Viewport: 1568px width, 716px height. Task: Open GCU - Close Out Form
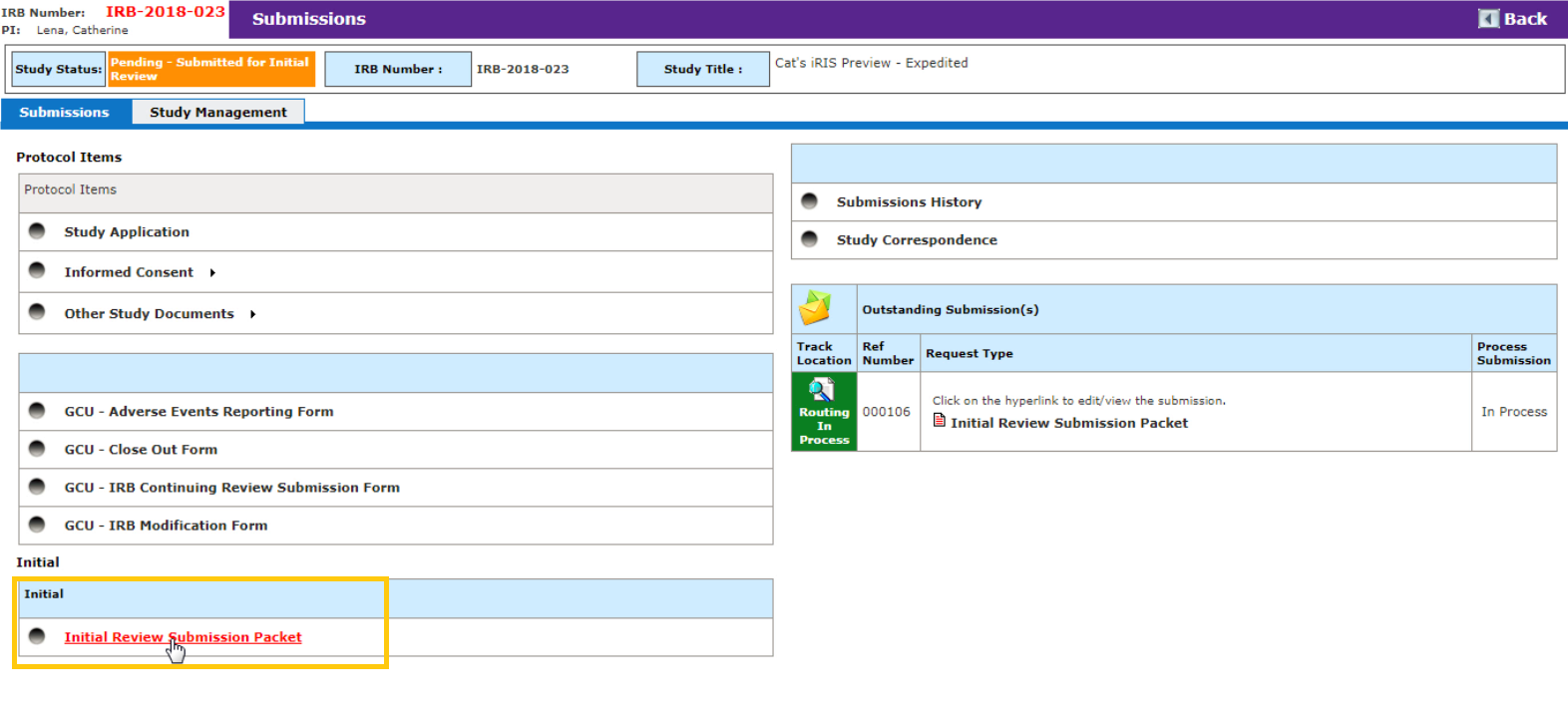tap(141, 449)
